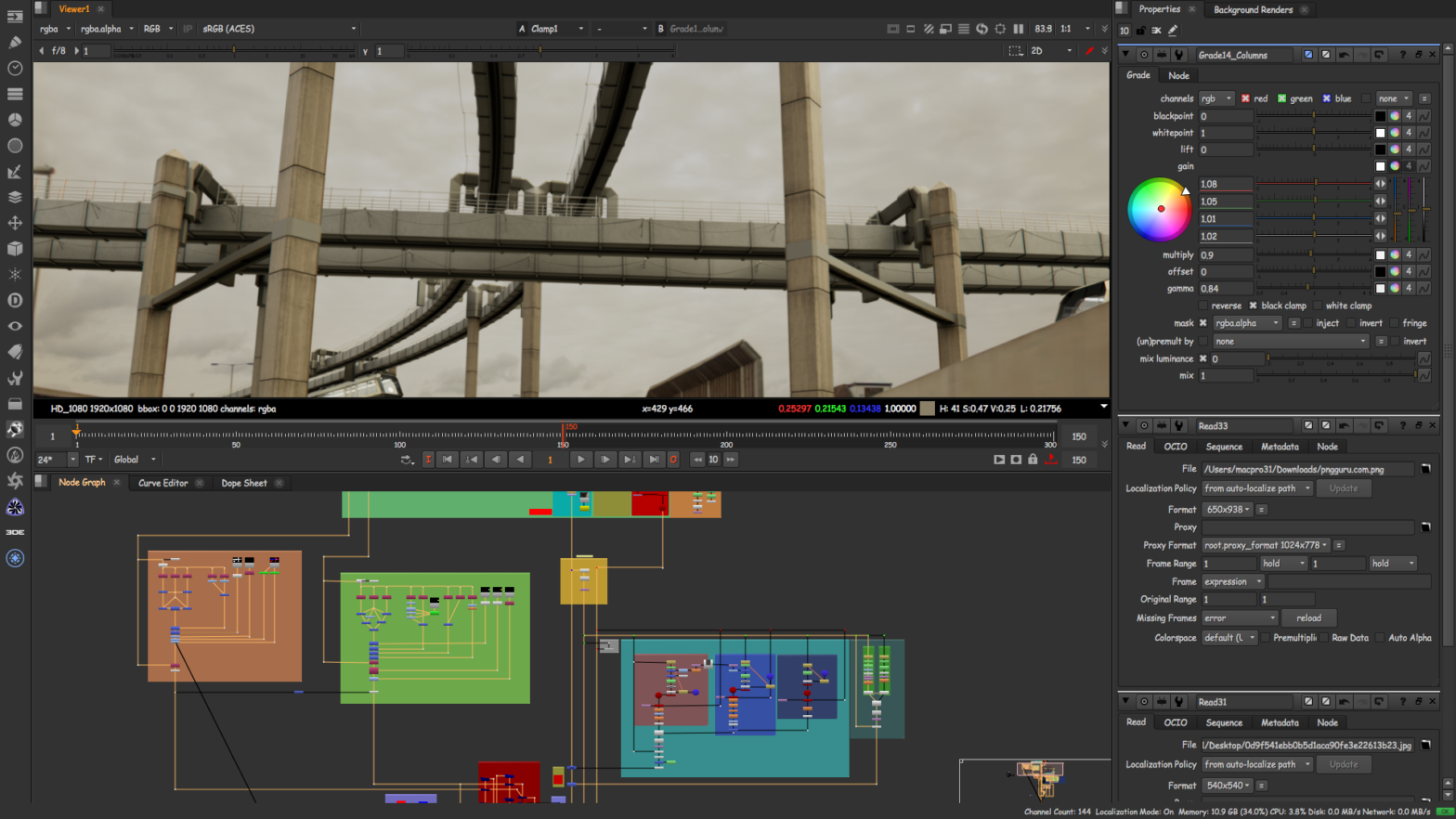Open the Background Renders tab

coord(1252,9)
